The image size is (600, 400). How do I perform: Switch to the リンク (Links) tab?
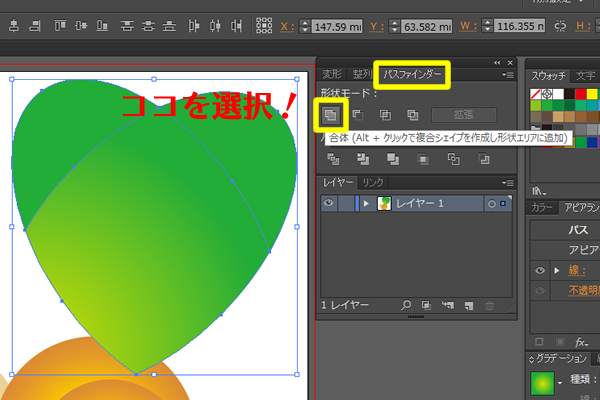[x=373, y=182]
